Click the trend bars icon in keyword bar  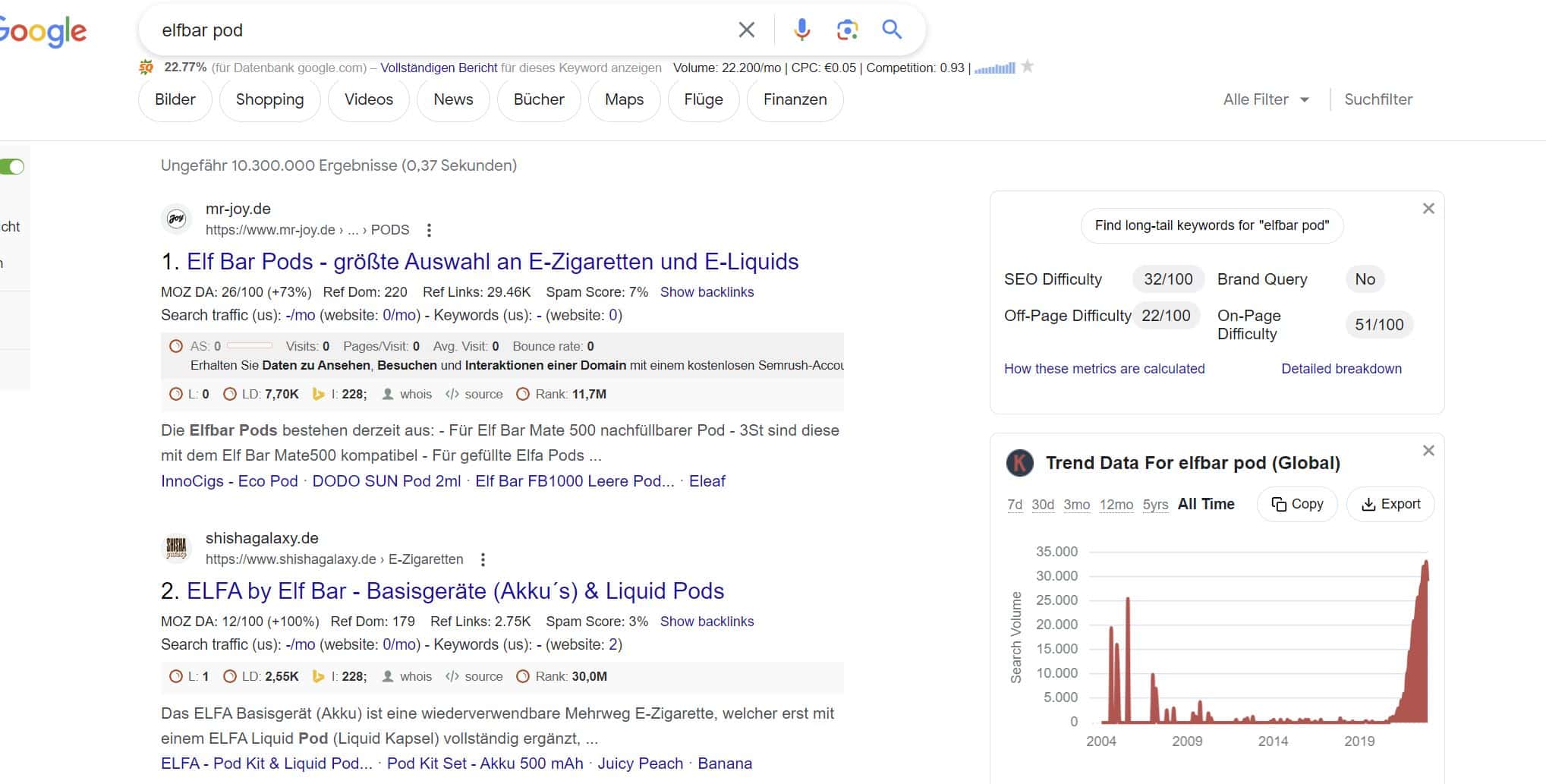point(995,68)
